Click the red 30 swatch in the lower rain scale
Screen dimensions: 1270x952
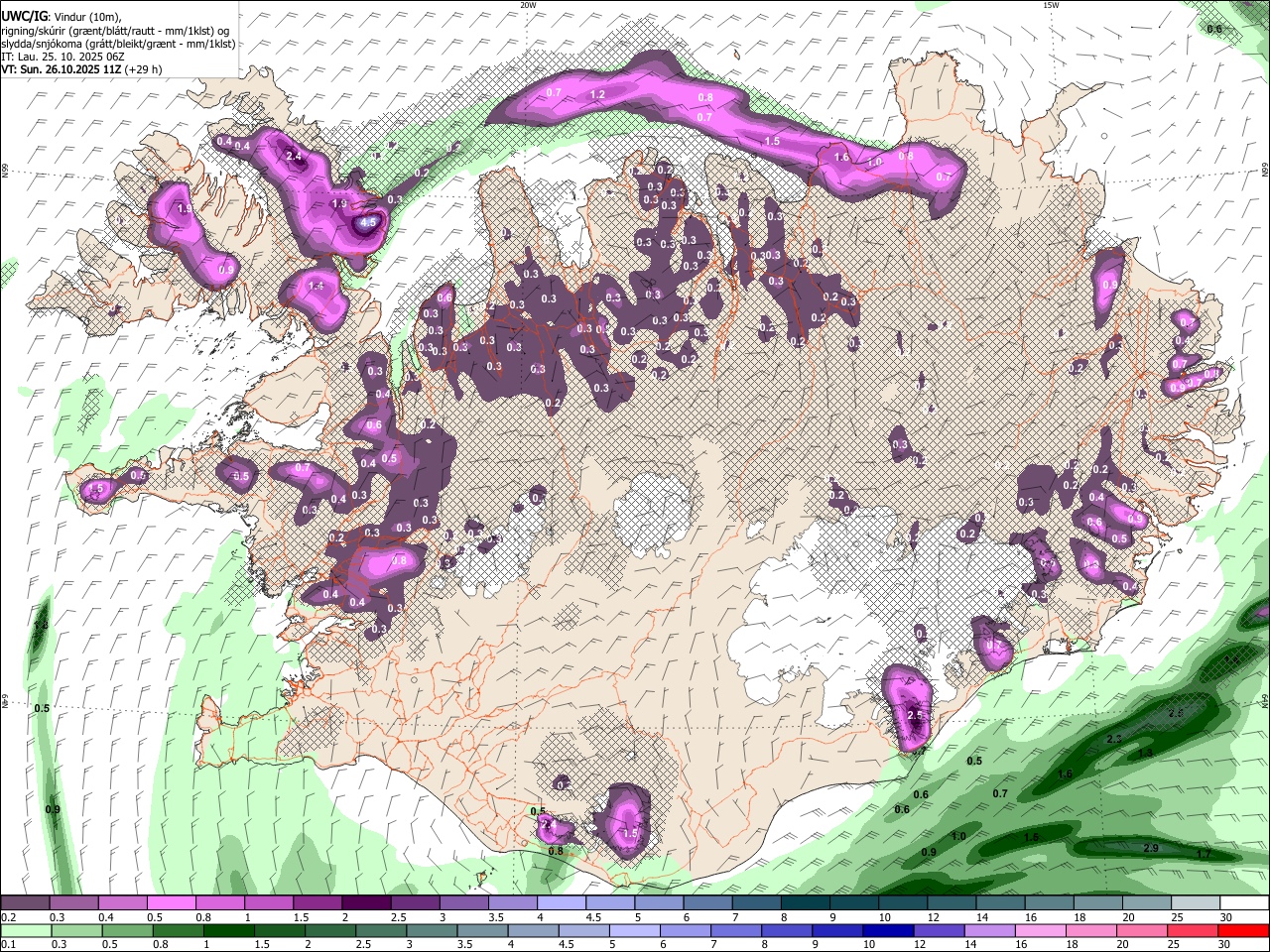tap(1244, 930)
